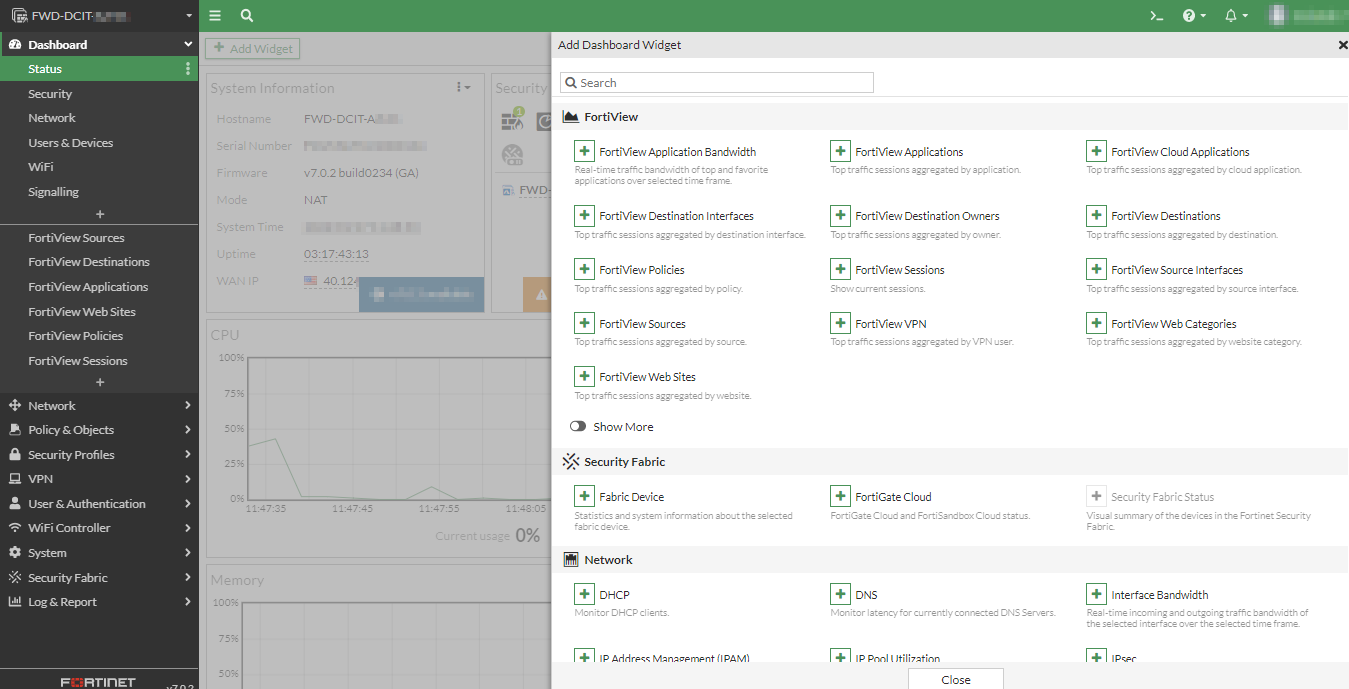Click the widget Search field
Viewport: 1349px width, 689px height.
click(x=716, y=82)
